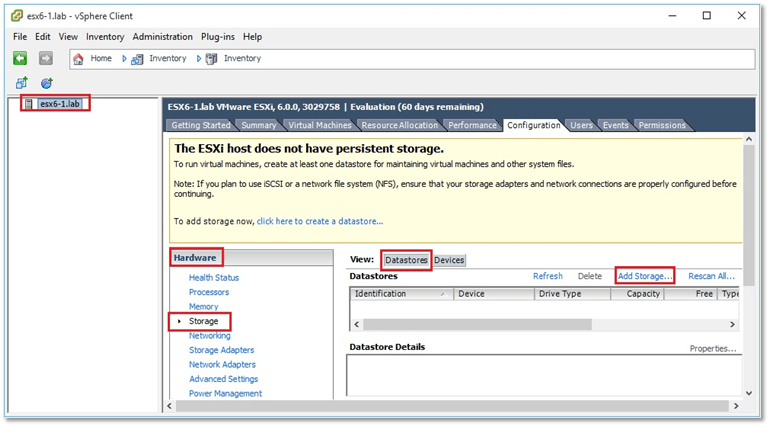Viewport: 770px width, 427px height.
Task: Switch to the Performance tab
Action: (x=472, y=125)
